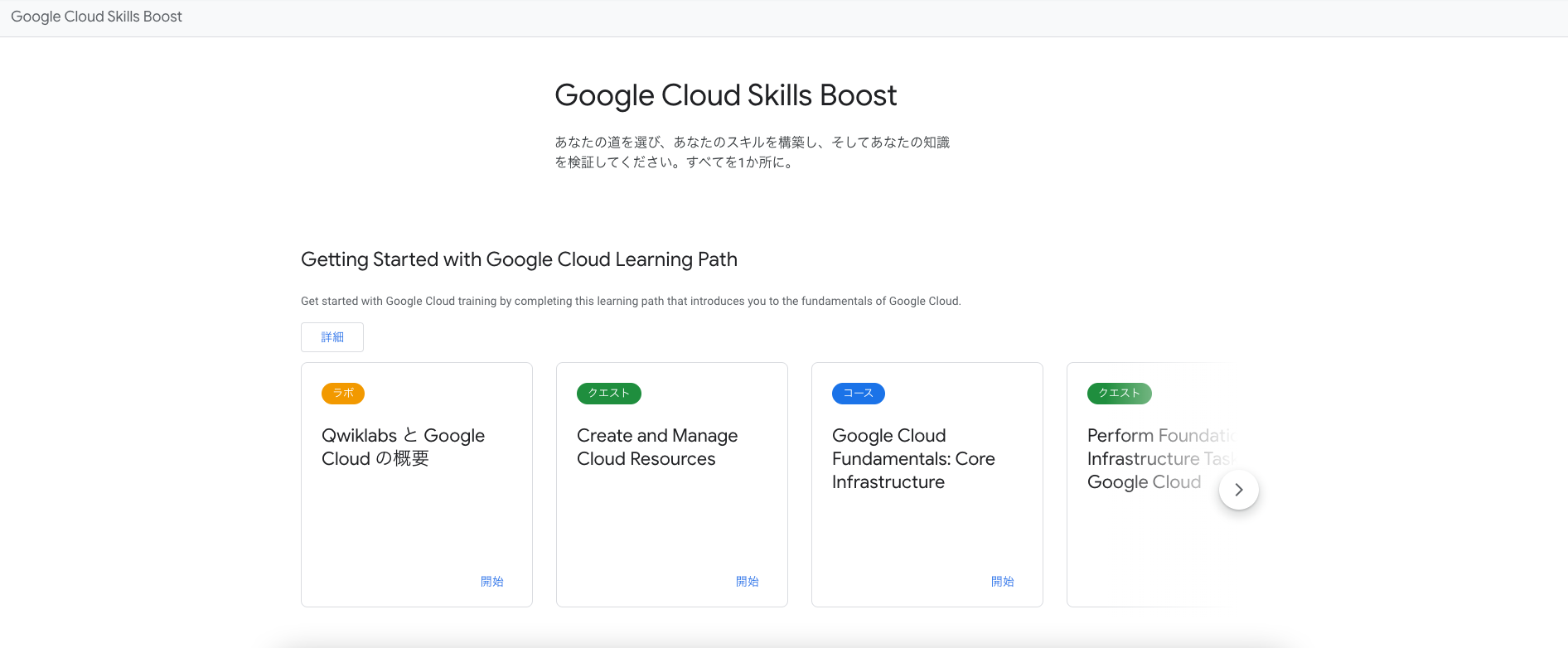Open Google Cloud Fundamentals: Core Infrastructure title
Screen dimensions: 1568x648
tap(912, 459)
